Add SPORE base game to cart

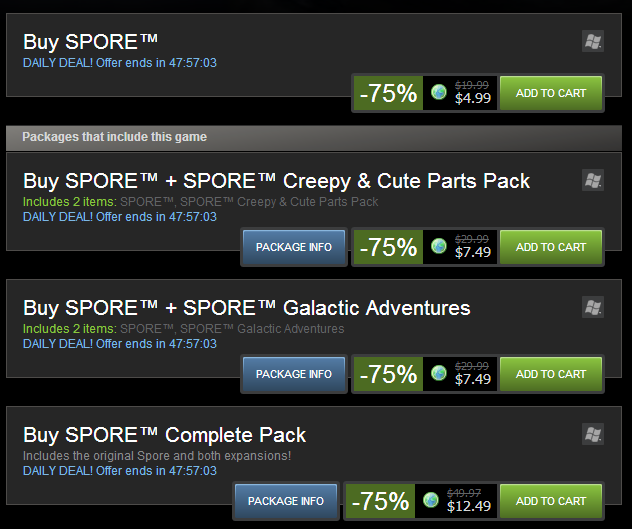551,93
